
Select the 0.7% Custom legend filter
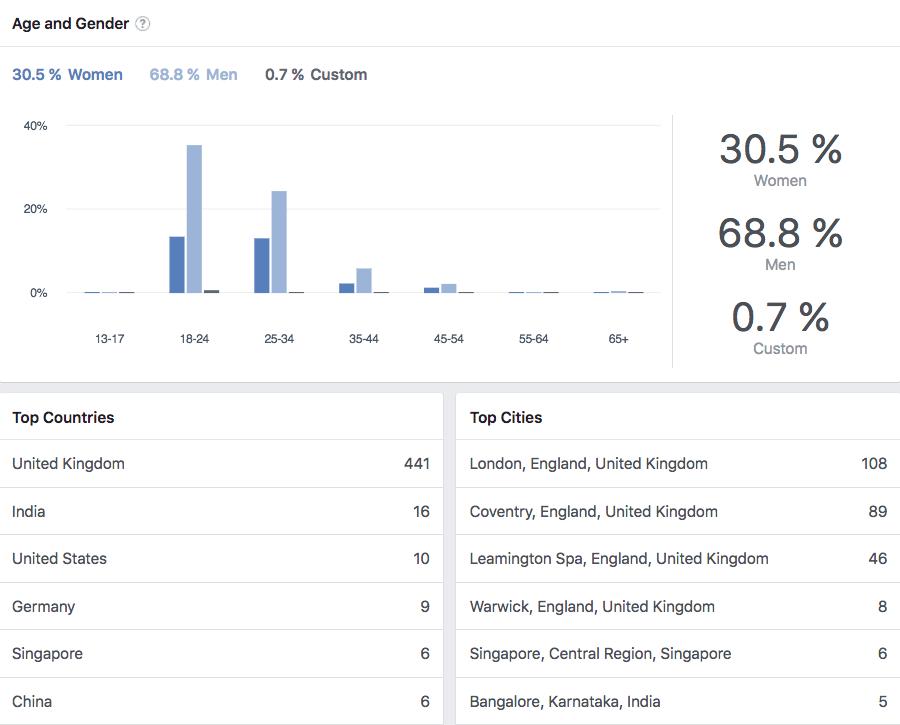click(315, 75)
